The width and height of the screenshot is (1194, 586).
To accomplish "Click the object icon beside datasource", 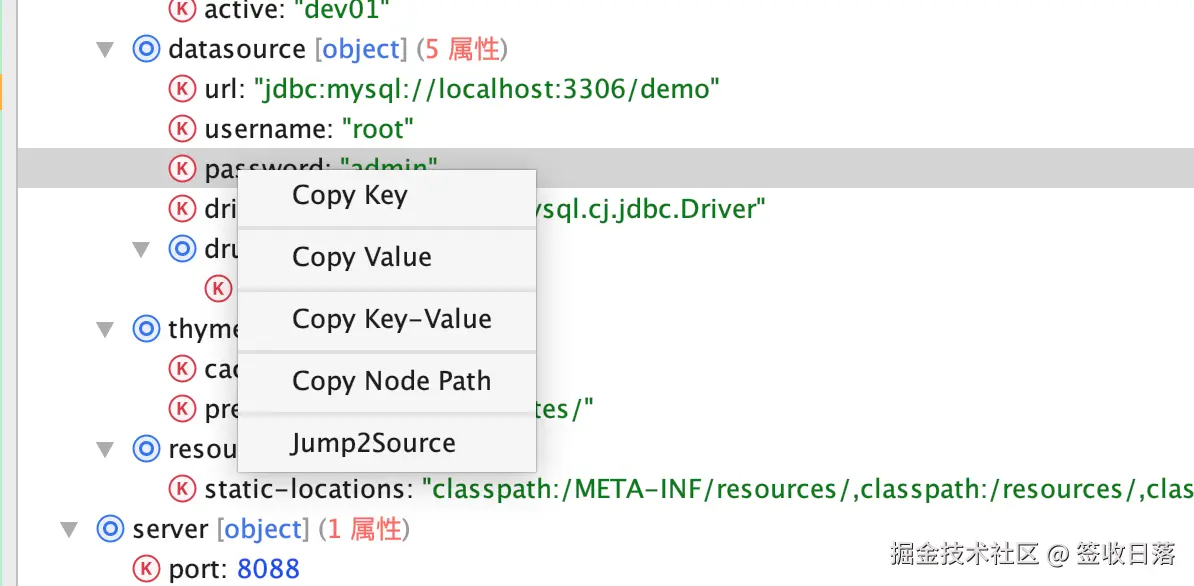I will 146,48.
